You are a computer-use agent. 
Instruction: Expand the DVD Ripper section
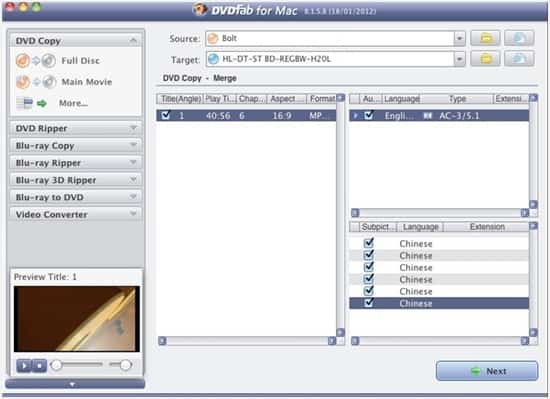133,128
